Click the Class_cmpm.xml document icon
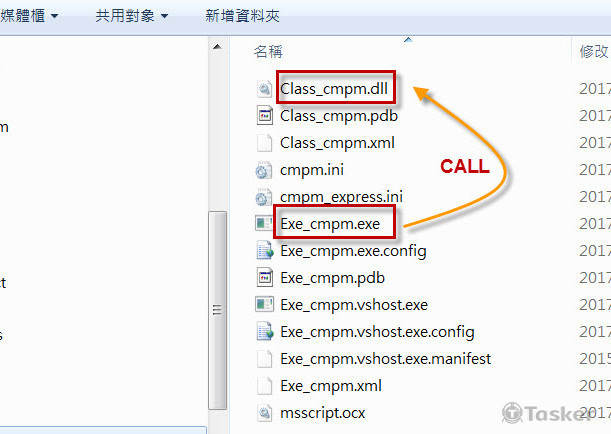Viewport: 611px width, 434px height. [264, 143]
